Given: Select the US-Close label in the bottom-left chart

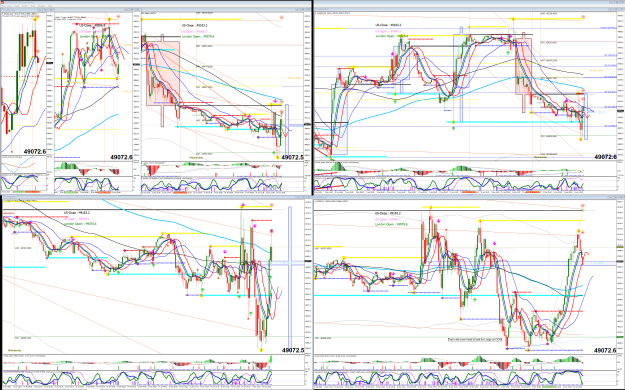Looking at the screenshot, I should pyautogui.click(x=77, y=213).
